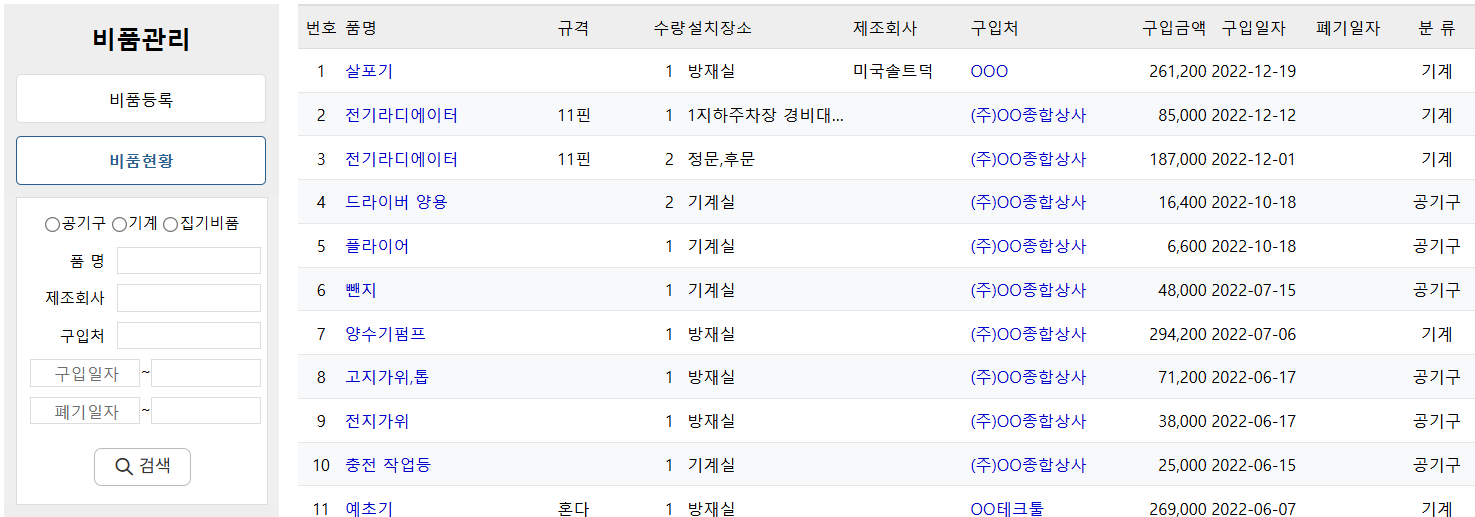Click the 품 명 input field

coord(188,261)
